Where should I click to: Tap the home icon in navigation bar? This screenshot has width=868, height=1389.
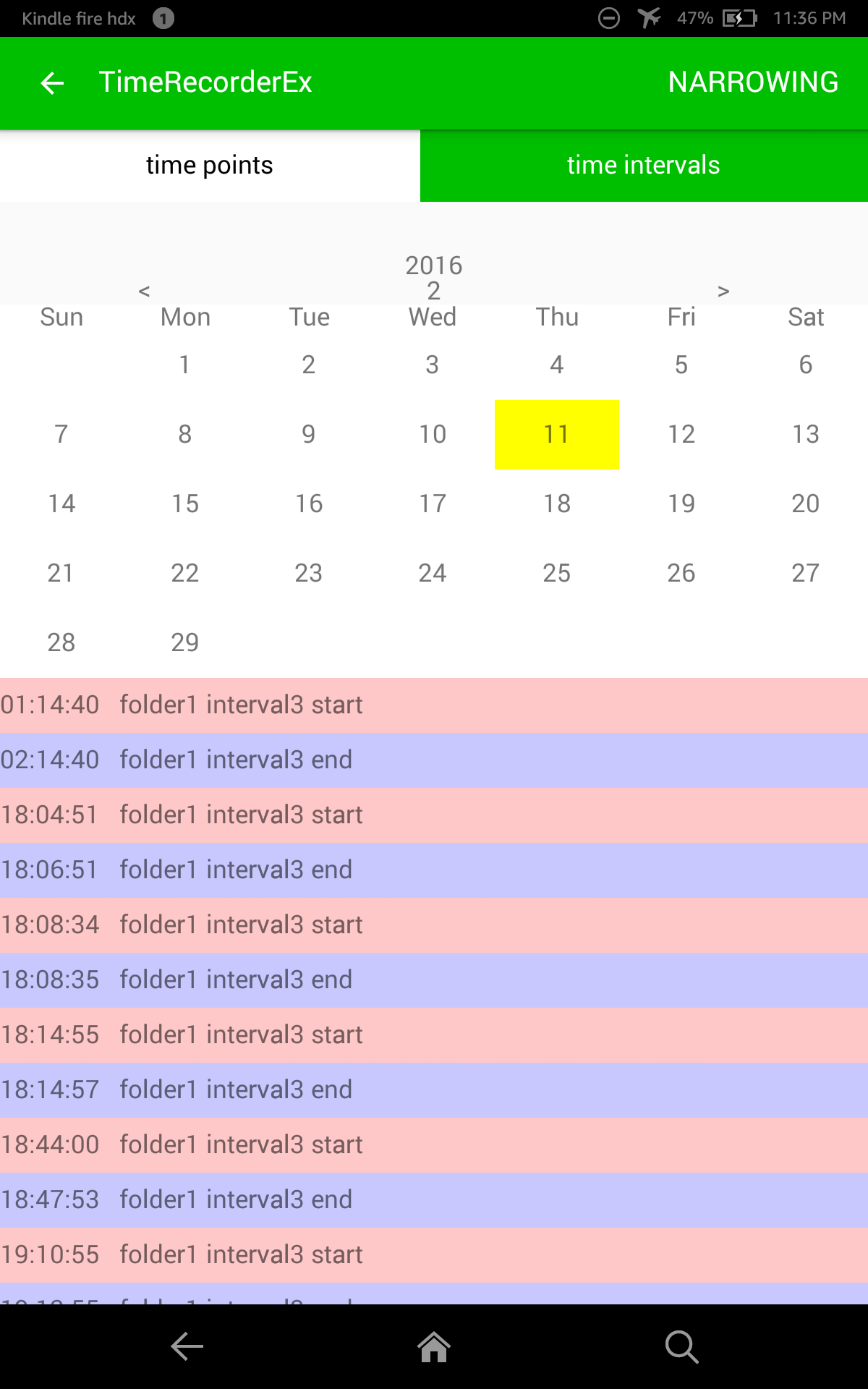pos(434,1347)
